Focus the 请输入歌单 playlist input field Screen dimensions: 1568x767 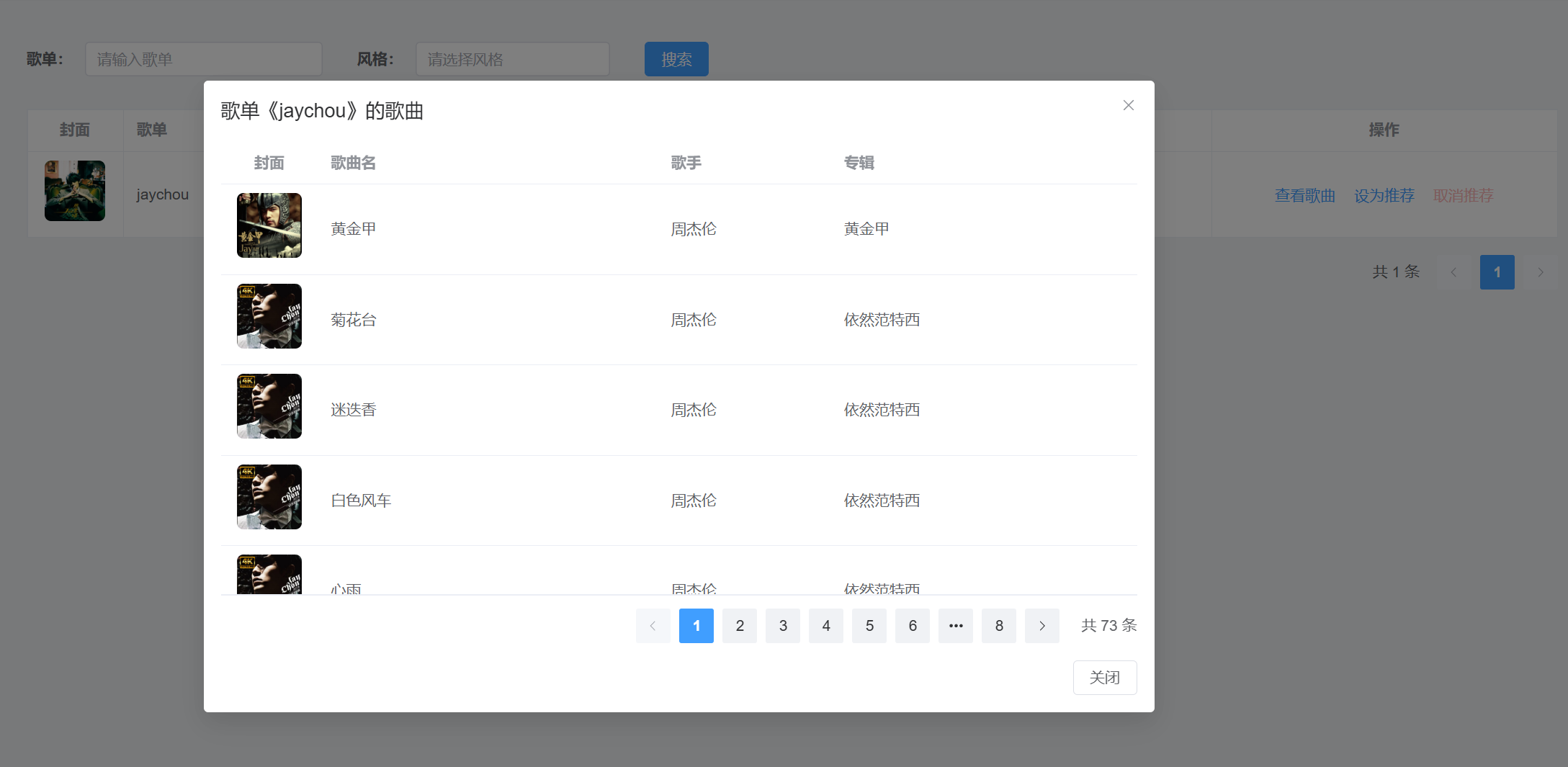tap(203, 59)
